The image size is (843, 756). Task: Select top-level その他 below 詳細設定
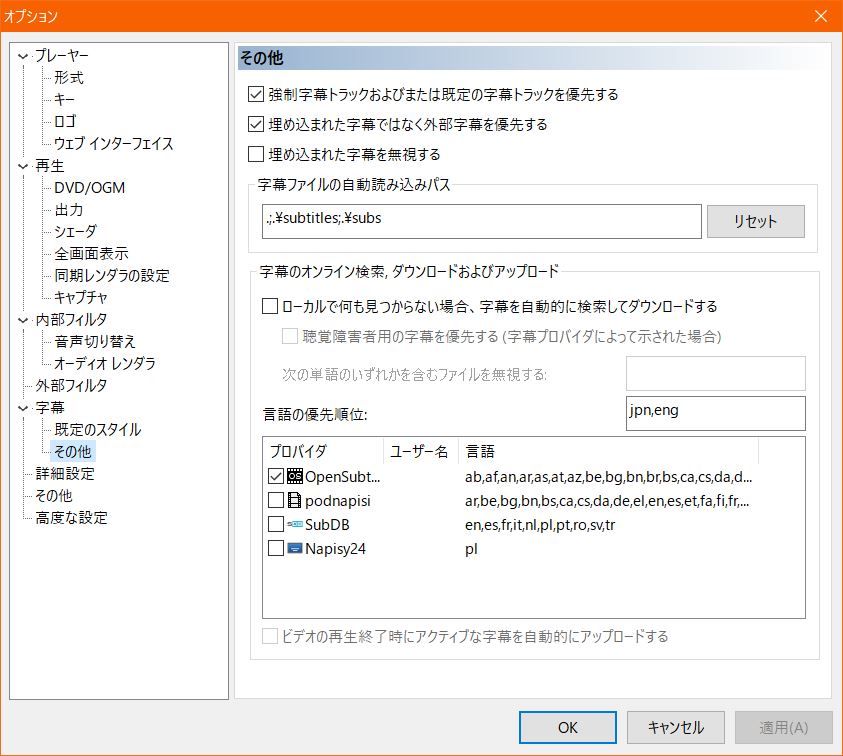click(53, 496)
